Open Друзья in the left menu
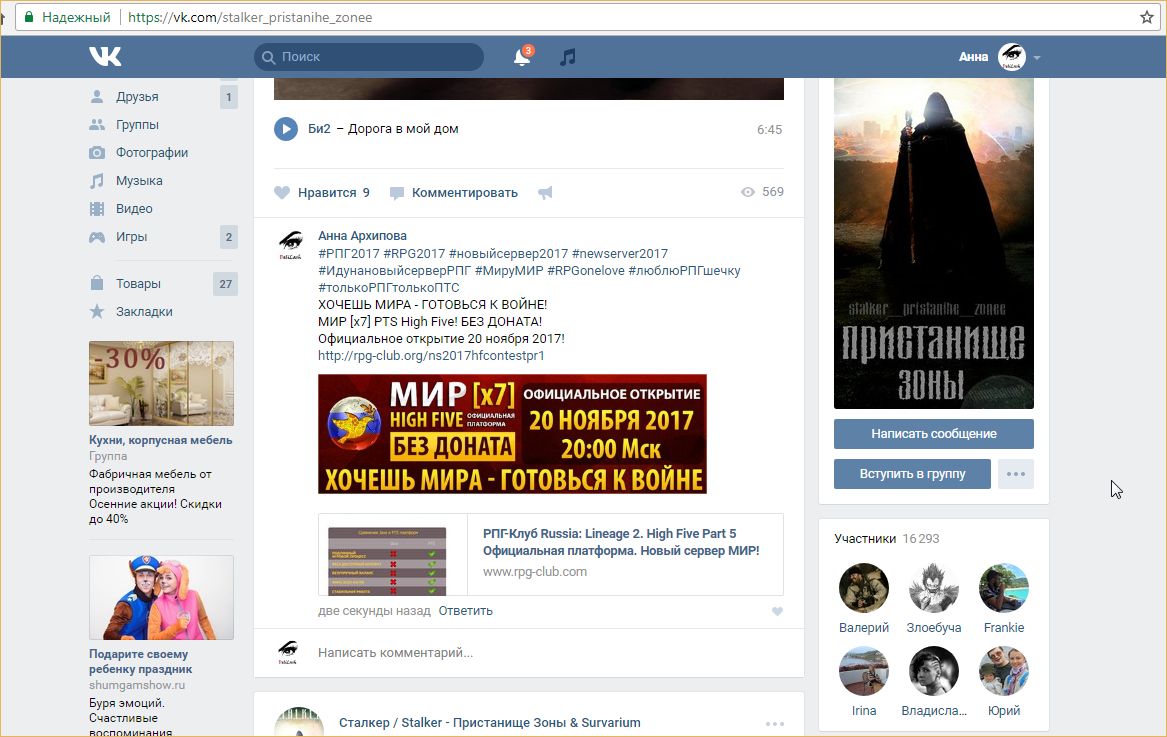The height and width of the screenshot is (737, 1167). pos(137,97)
